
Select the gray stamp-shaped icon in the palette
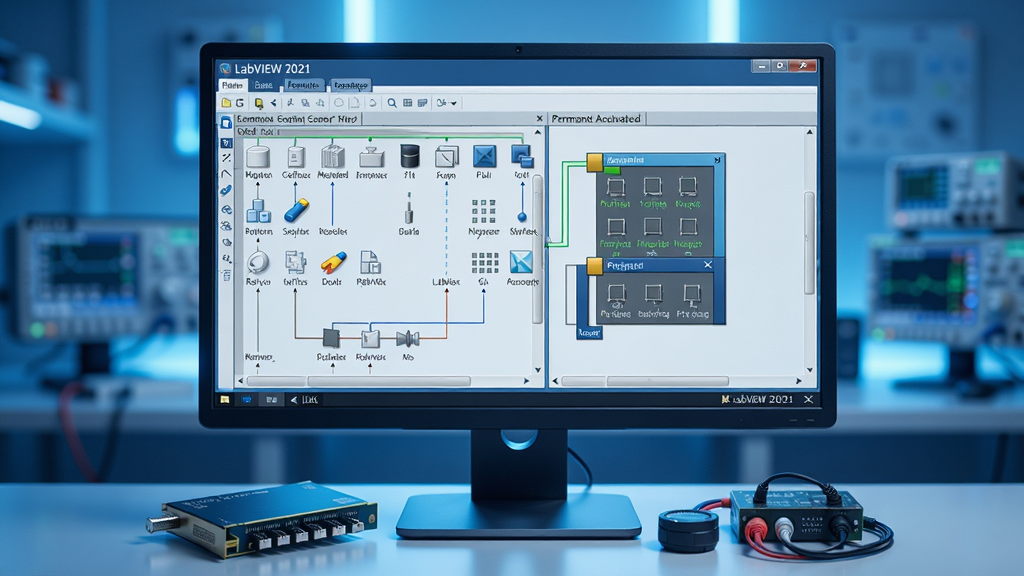pyautogui.click(x=372, y=157)
